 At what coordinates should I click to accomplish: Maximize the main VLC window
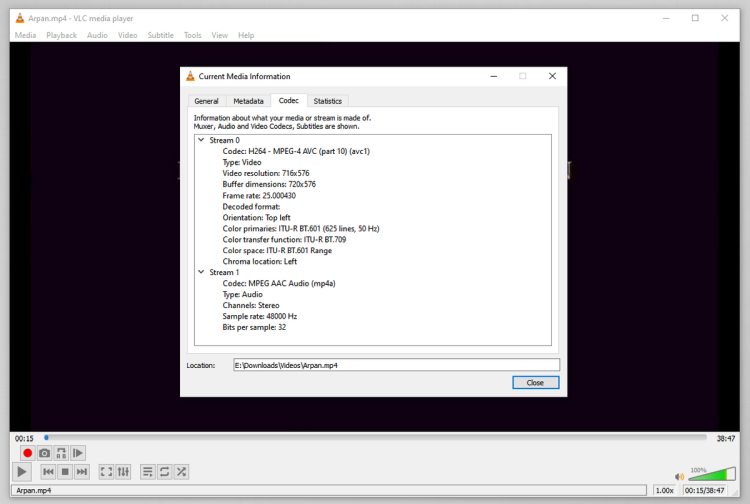[x=695, y=18]
